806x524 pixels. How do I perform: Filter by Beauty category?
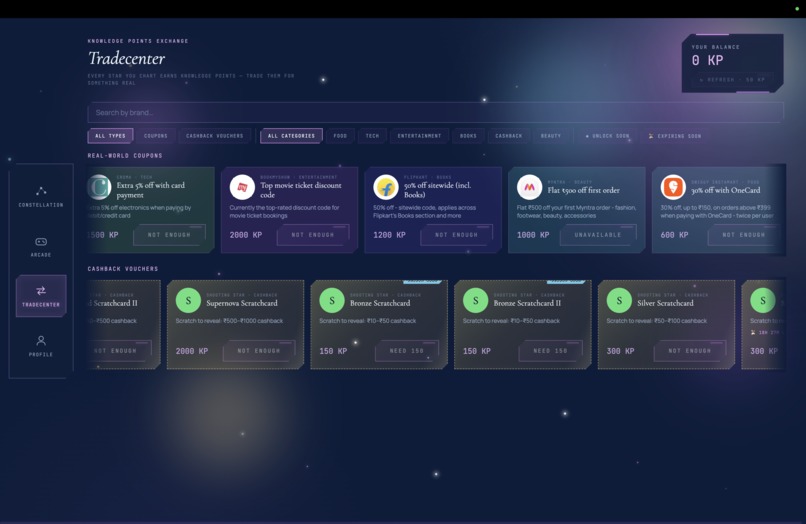[551, 136]
